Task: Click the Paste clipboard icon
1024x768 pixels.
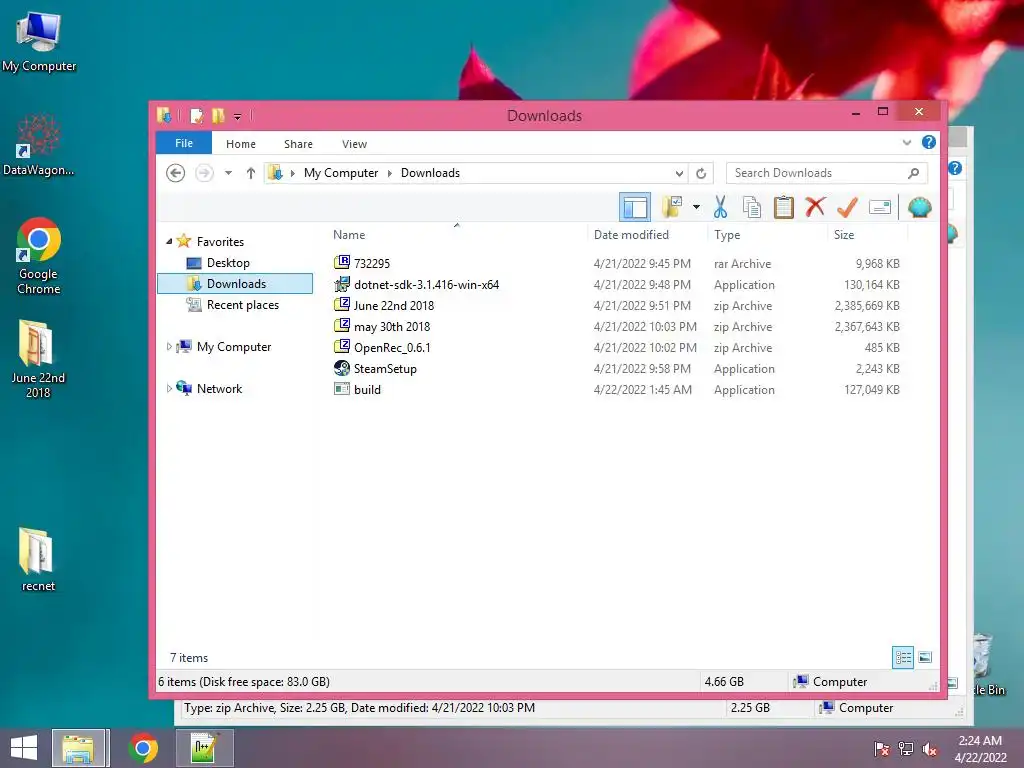Action: point(784,207)
